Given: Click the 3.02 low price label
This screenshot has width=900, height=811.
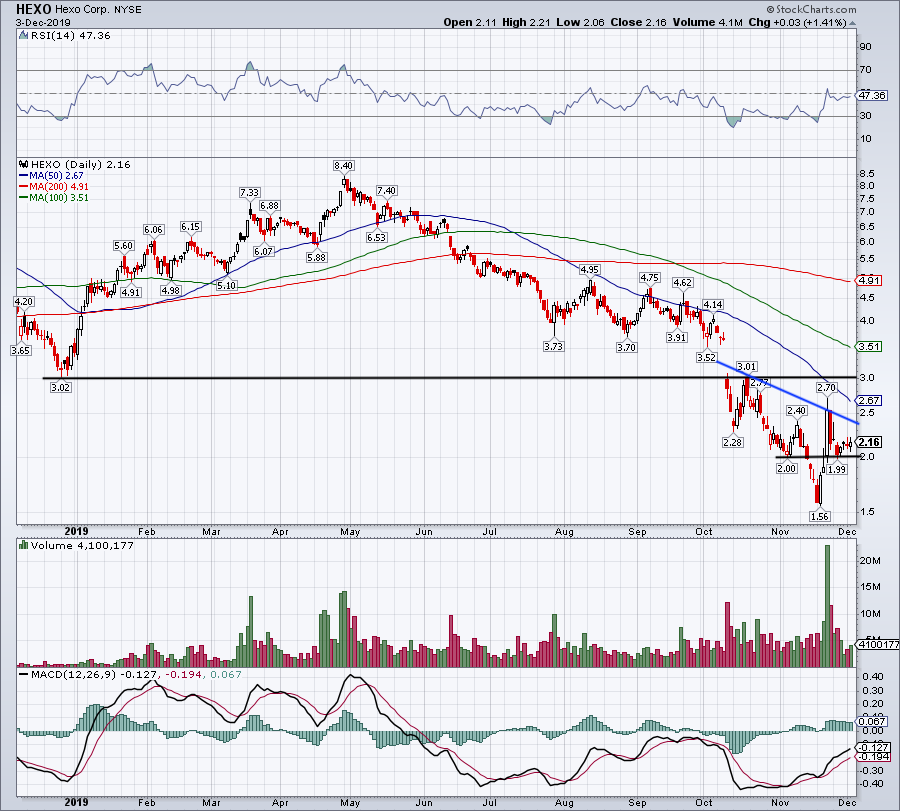Looking at the screenshot, I should (x=60, y=387).
